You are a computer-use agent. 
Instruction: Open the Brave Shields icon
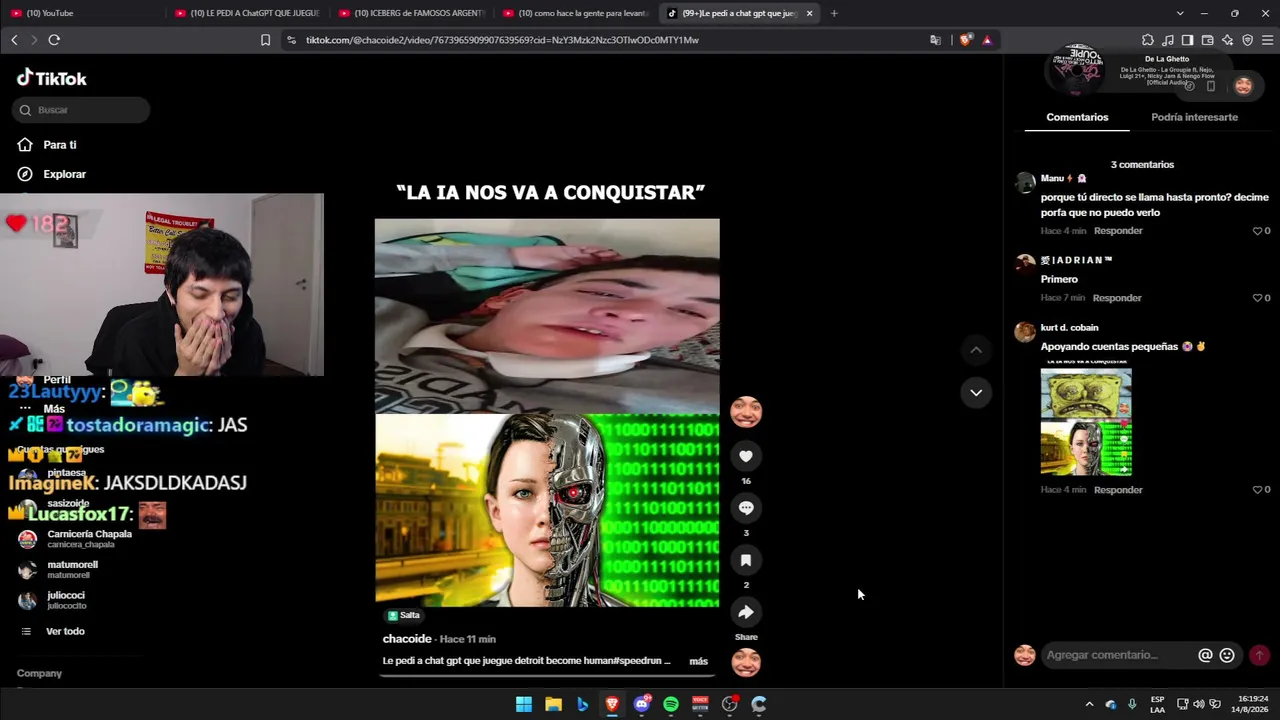pyautogui.click(x=965, y=40)
